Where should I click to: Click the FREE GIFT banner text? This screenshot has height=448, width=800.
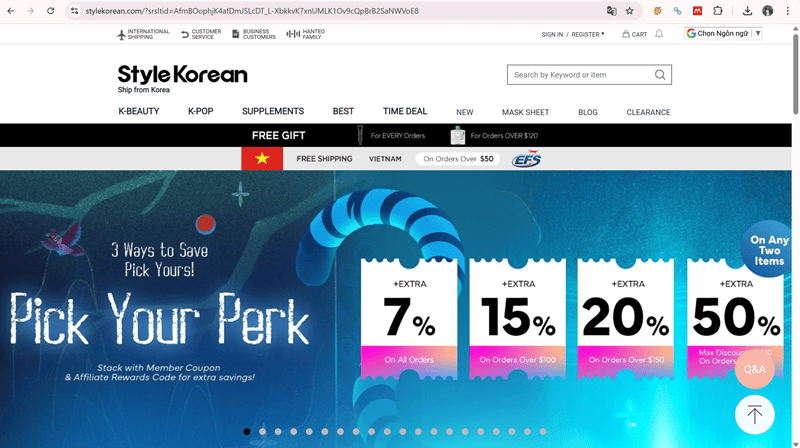pos(279,136)
